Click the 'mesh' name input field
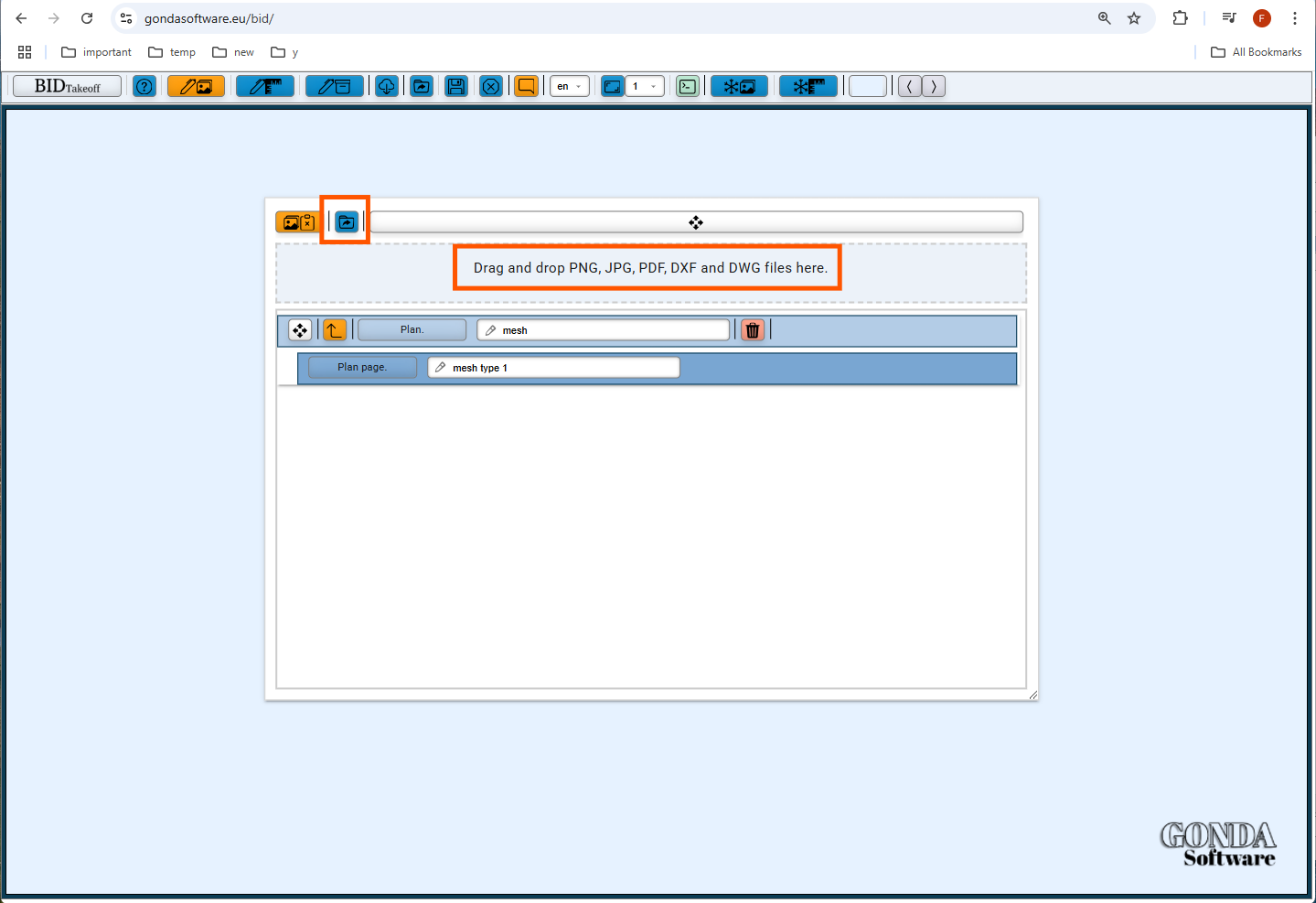 (604, 330)
